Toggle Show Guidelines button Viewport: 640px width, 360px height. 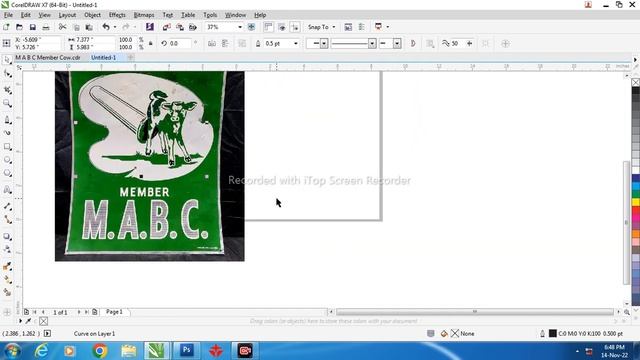(295, 27)
